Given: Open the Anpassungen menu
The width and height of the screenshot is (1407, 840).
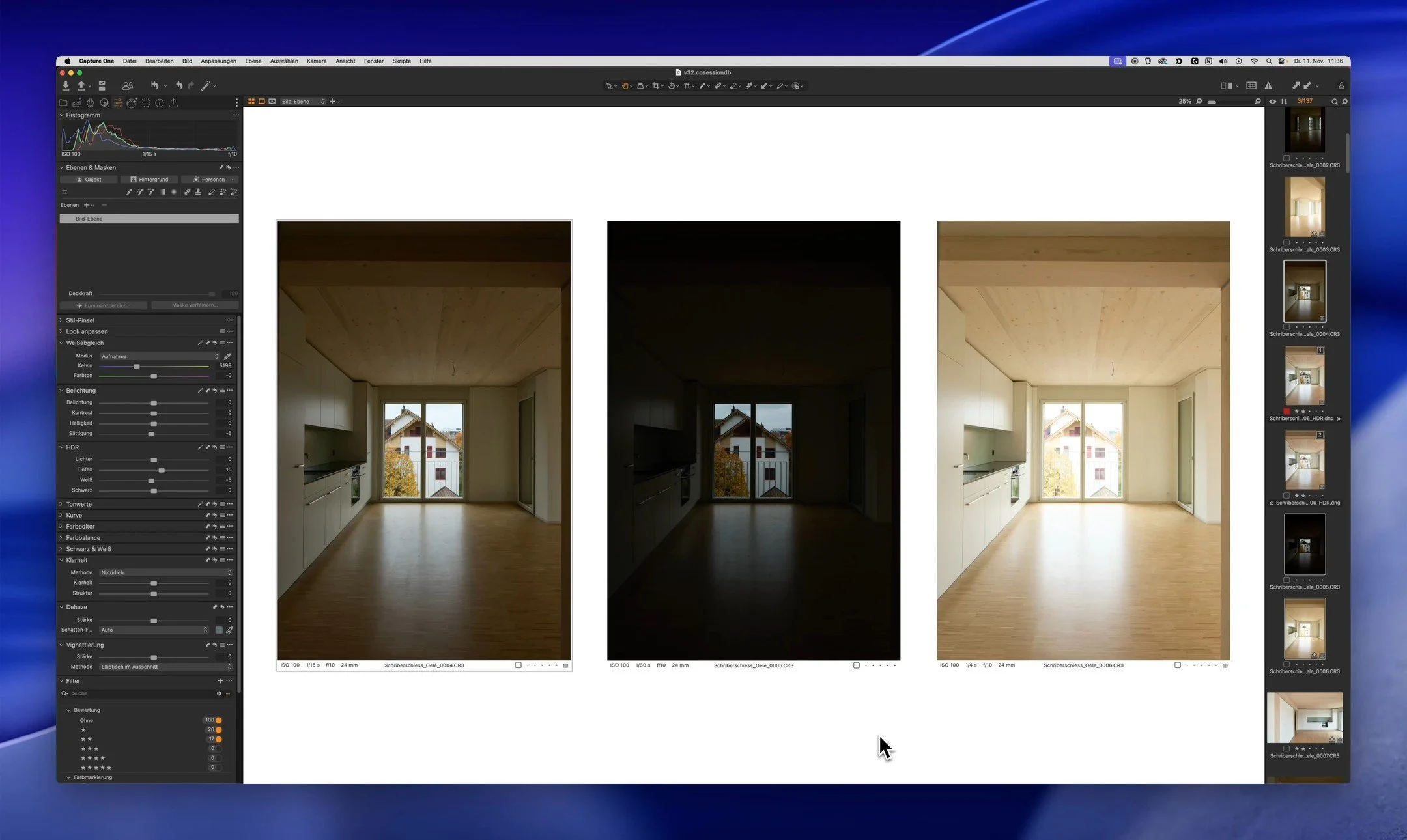Looking at the screenshot, I should (218, 61).
